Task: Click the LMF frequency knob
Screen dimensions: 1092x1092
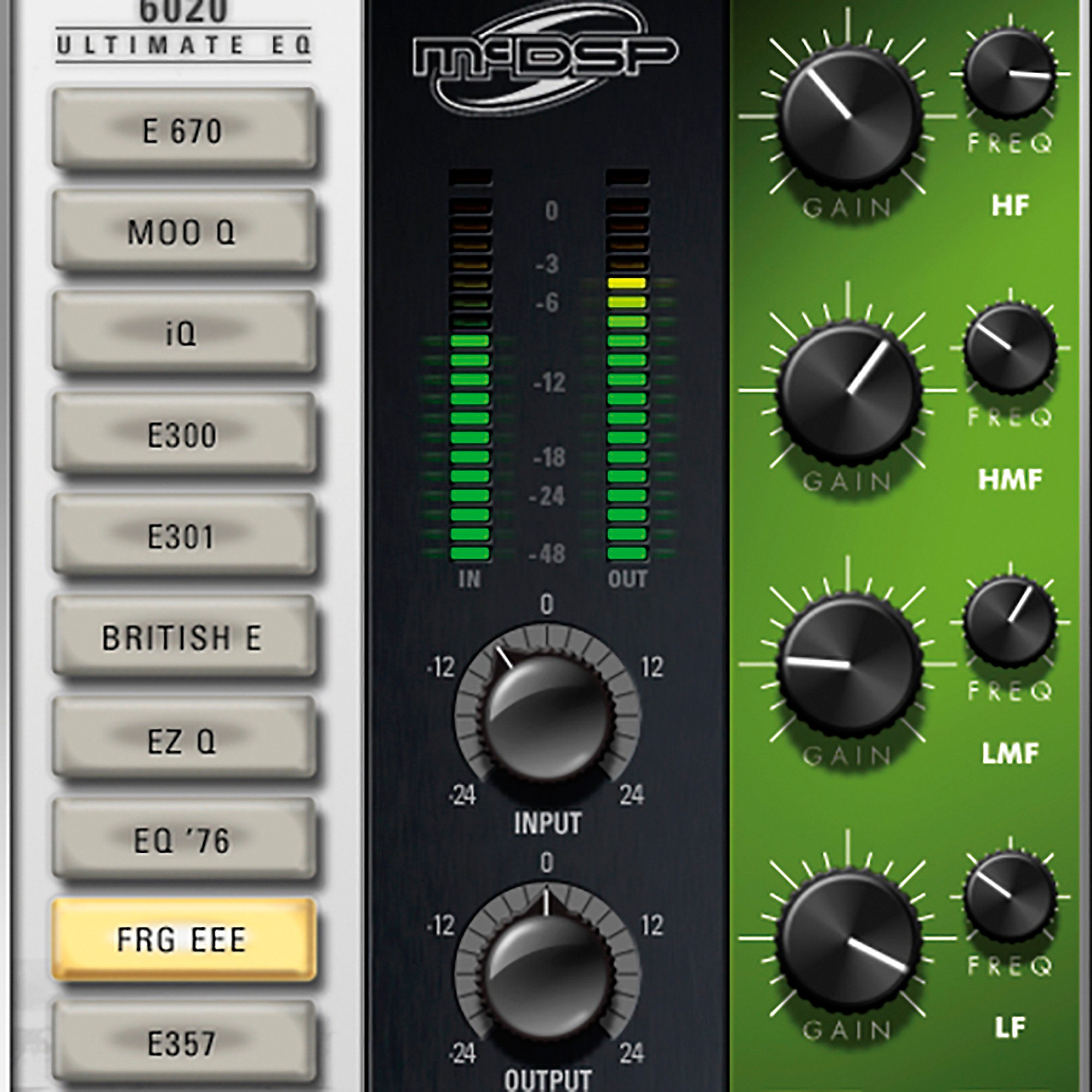Action: point(1010,622)
